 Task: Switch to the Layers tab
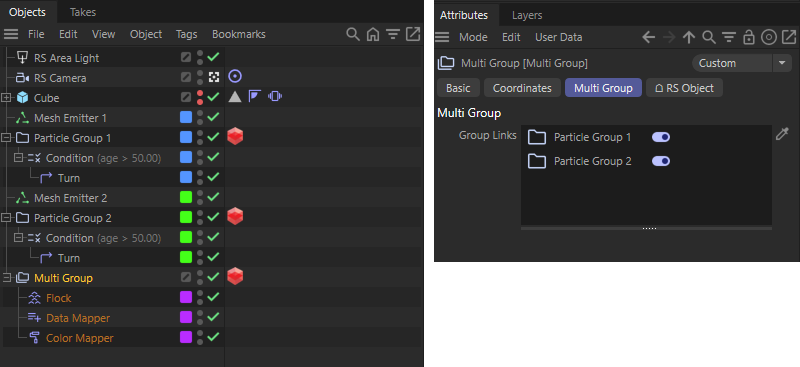(x=527, y=15)
